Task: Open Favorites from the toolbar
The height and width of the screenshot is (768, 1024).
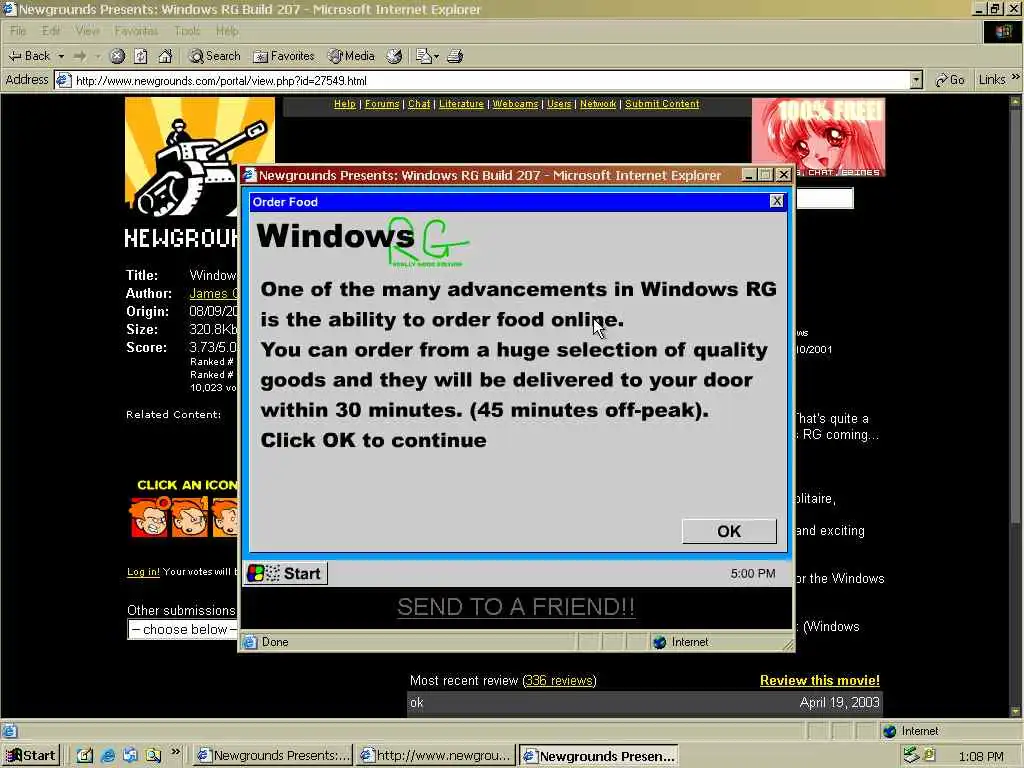Action: (284, 56)
